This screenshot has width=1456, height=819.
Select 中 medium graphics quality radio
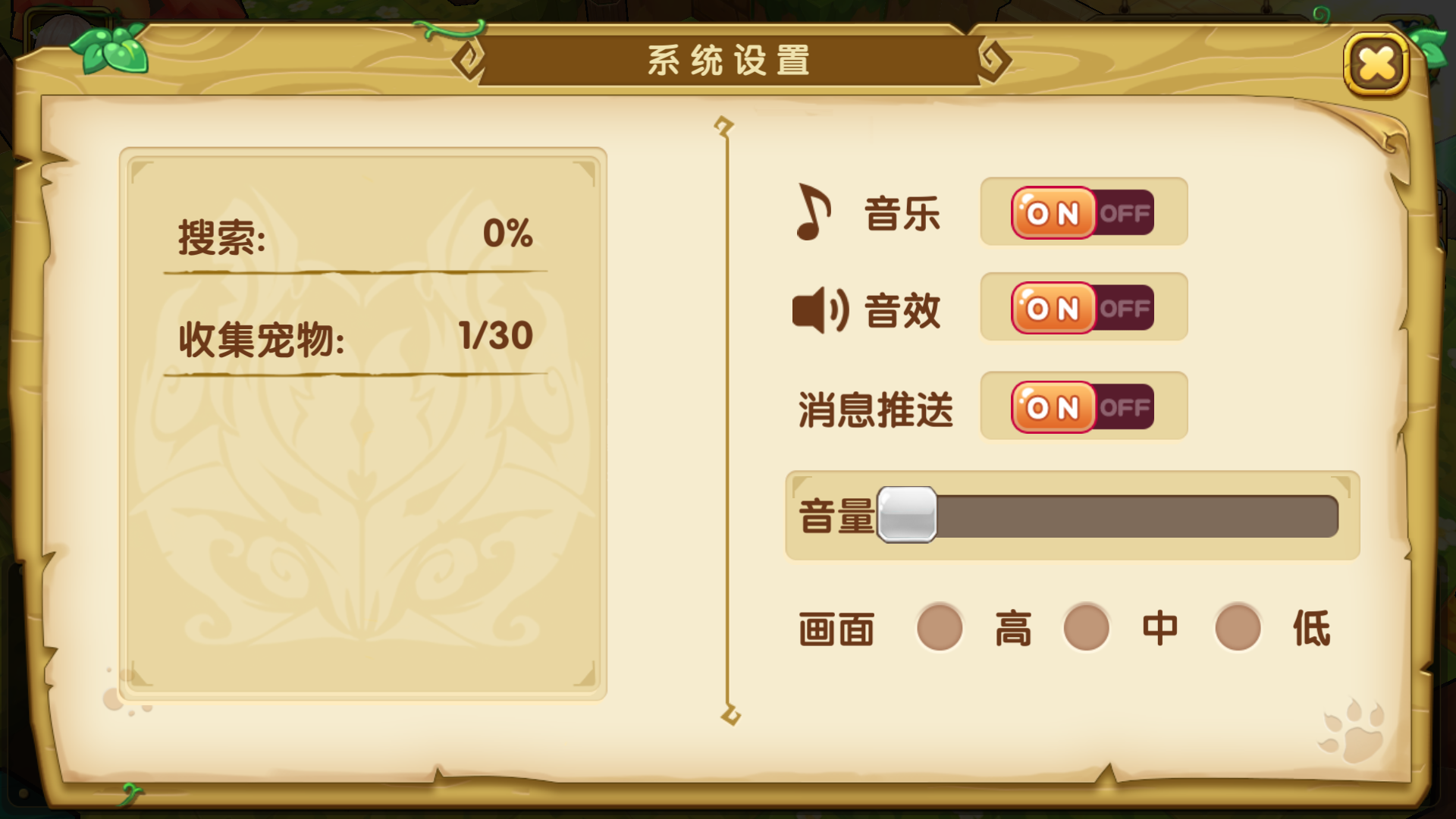point(1087,627)
